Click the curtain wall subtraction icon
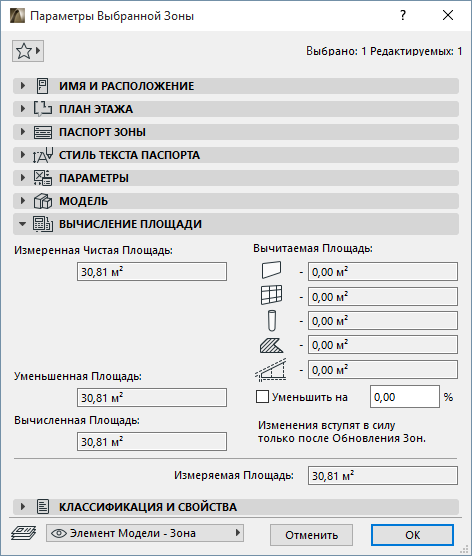The width and height of the screenshot is (472, 556). [x=272, y=295]
